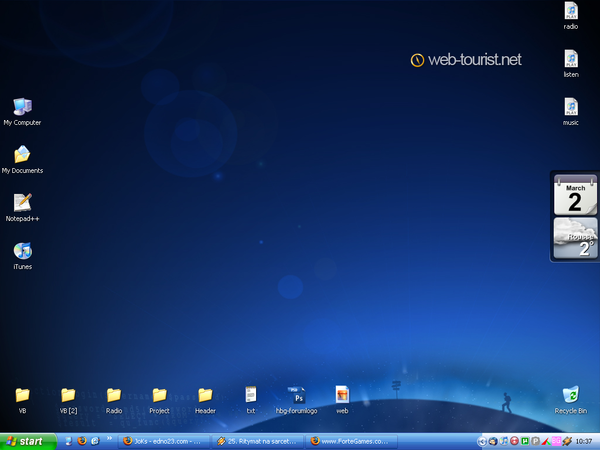Switch to www.ForteGames.com Firefox window
The height and width of the screenshot is (450, 600).
[x=352, y=442]
